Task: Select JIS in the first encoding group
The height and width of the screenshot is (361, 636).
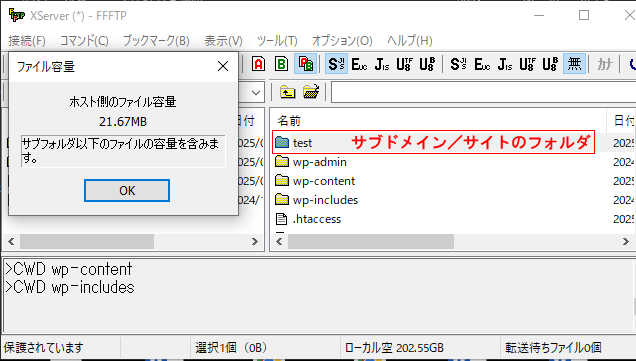Action: (x=382, y=64)
